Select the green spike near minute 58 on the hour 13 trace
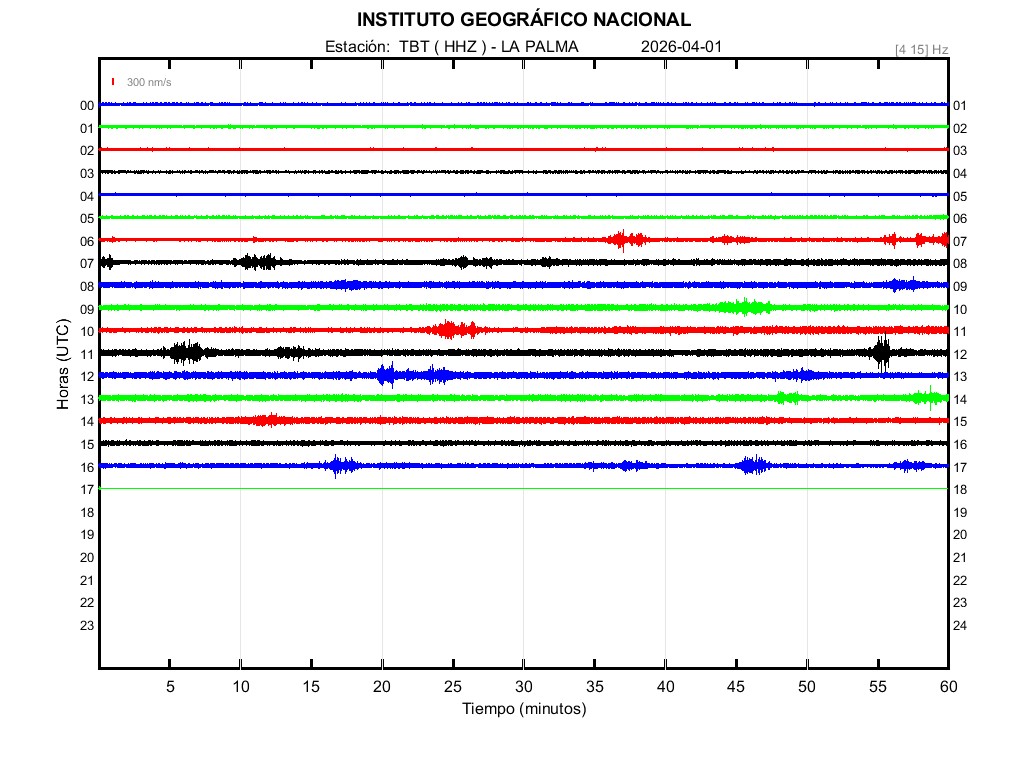Image resolution: width=1024 pixels, height=768 pixels. point(927,397)
